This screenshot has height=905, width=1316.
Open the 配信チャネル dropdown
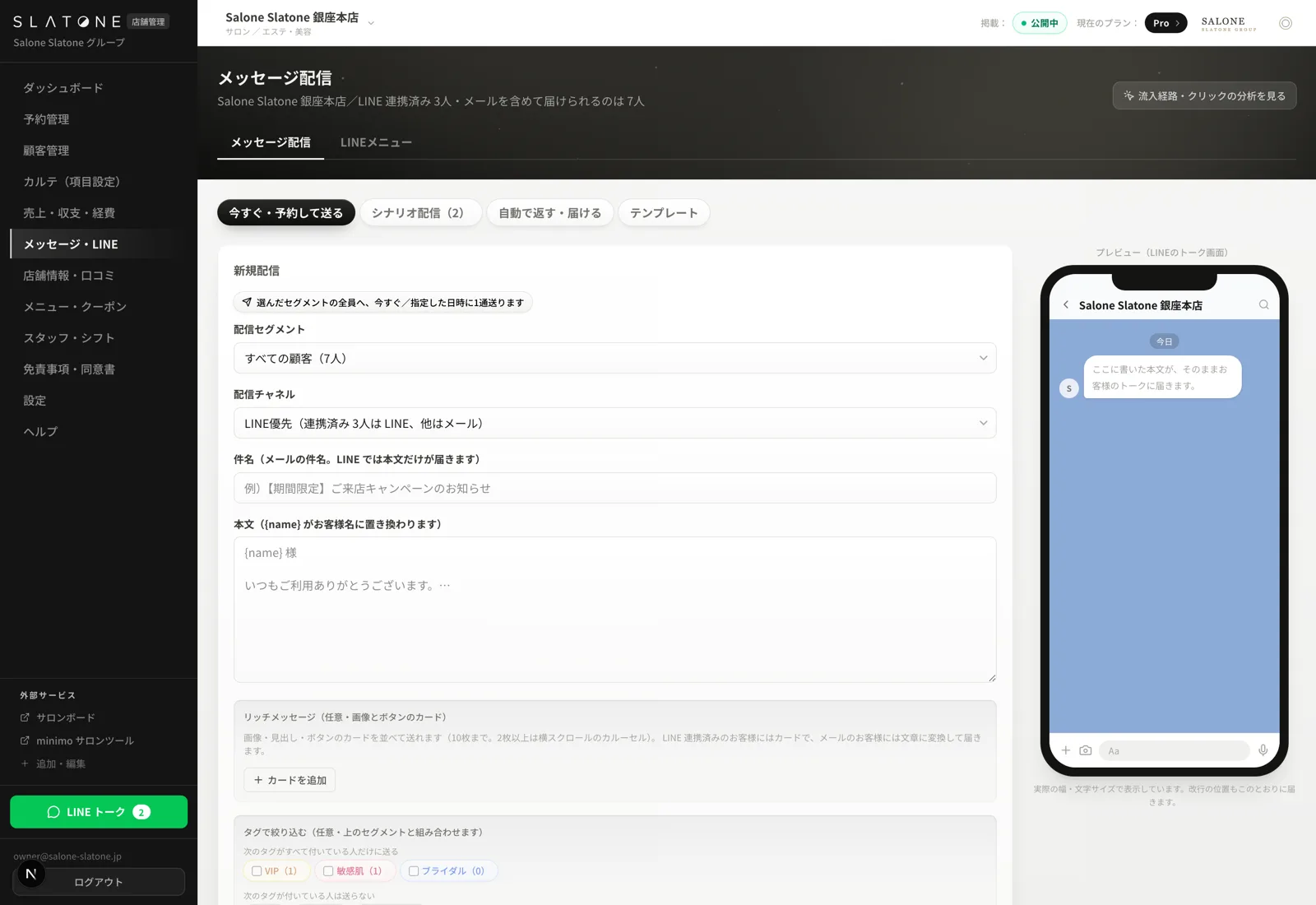tap(615, 423)
